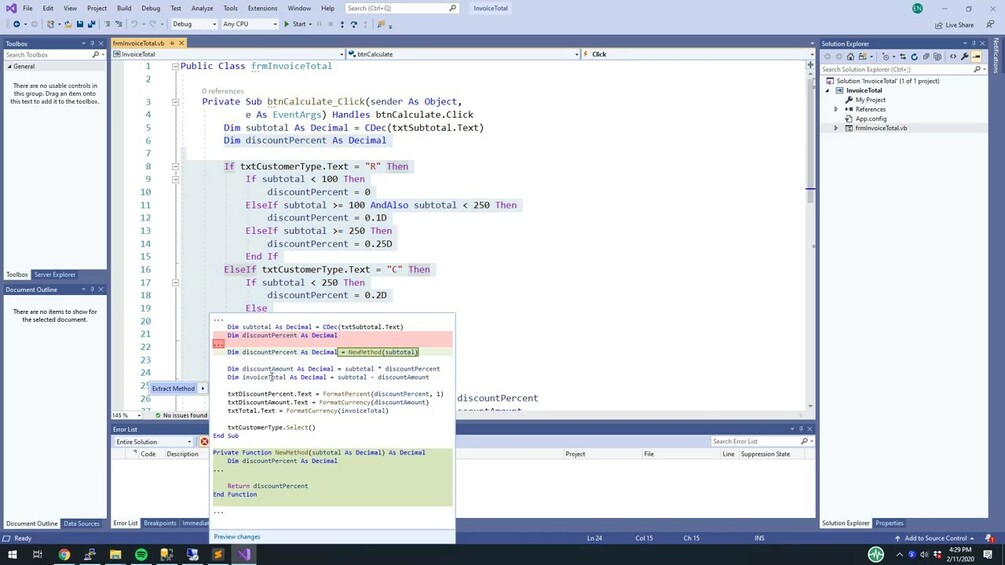Click the Navigate Backward toolbar icon

17,24
